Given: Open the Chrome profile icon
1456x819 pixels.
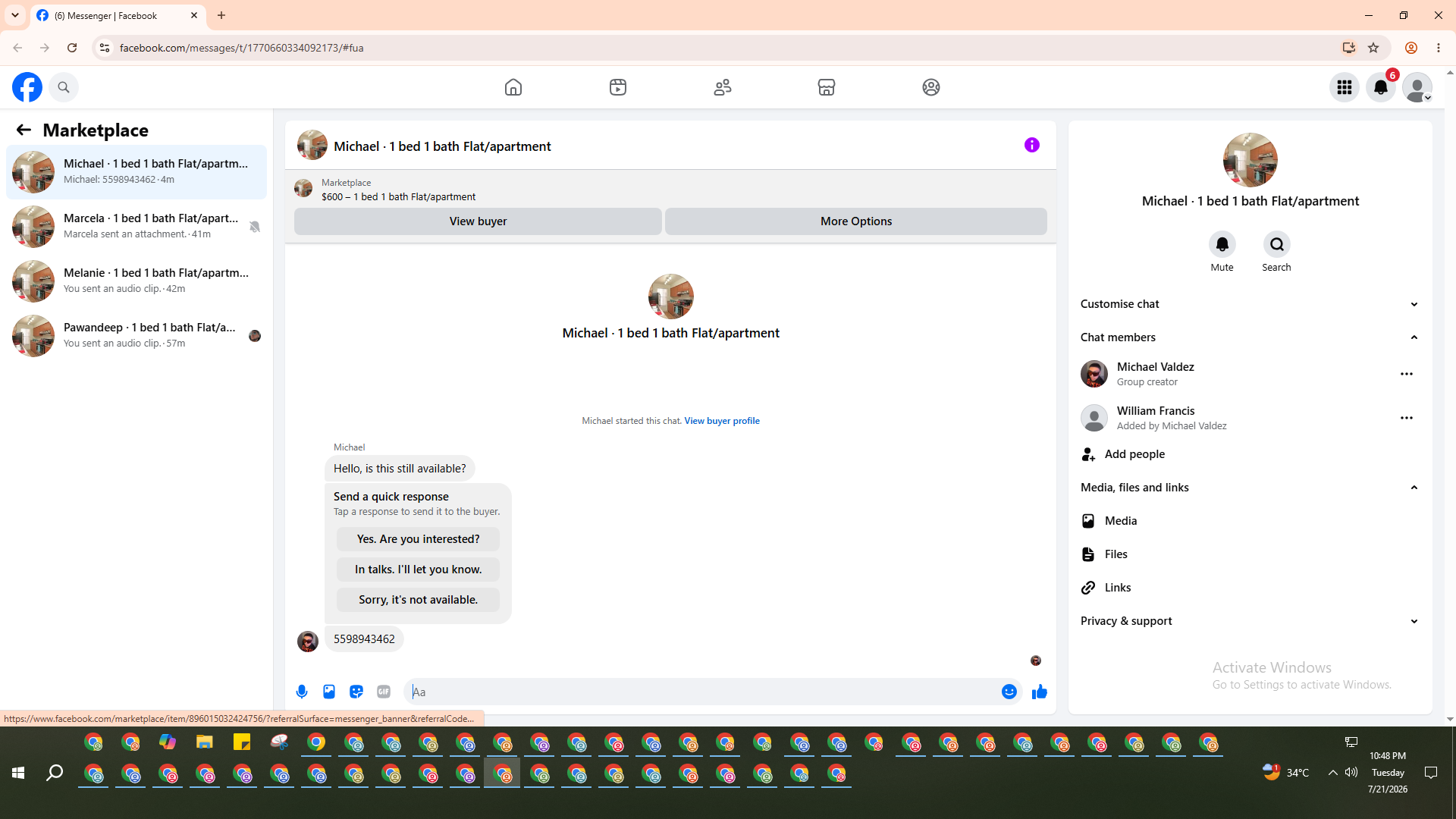Looking at the screenshot, I should coord(1411,48).
